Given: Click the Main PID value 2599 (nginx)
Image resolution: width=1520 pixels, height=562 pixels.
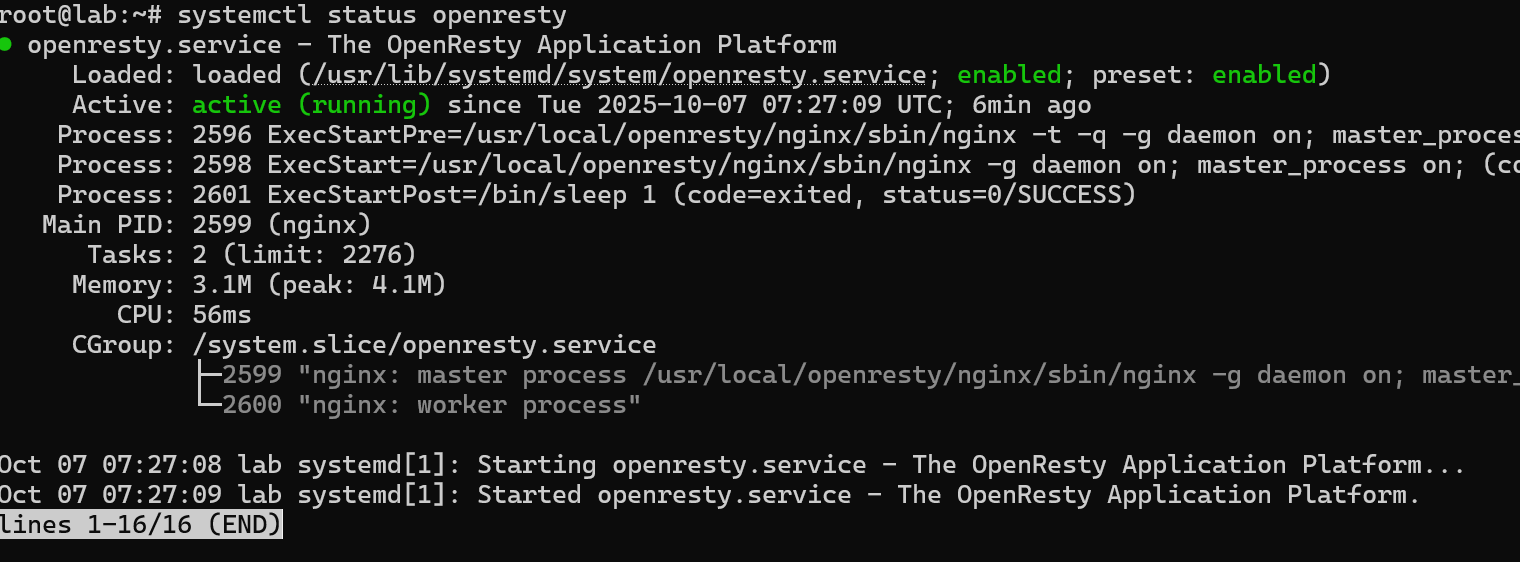Looking at the screenshot, I should point(281,225).
